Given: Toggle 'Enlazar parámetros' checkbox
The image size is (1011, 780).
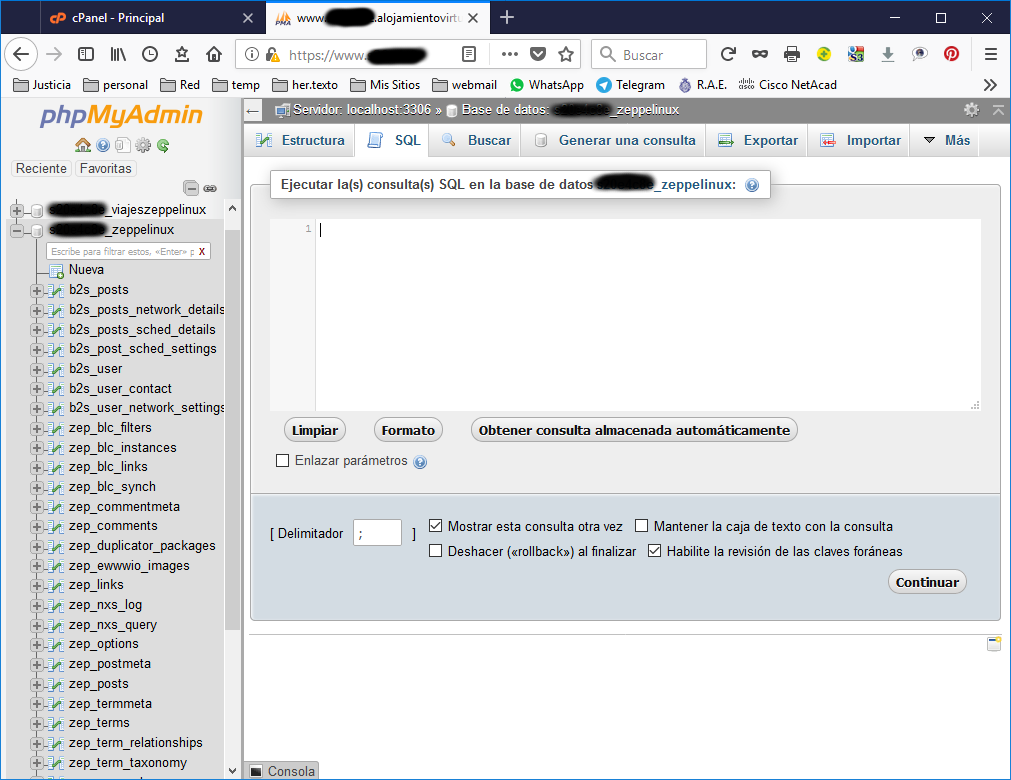Looking at the screenshot, I should (282, 461).
